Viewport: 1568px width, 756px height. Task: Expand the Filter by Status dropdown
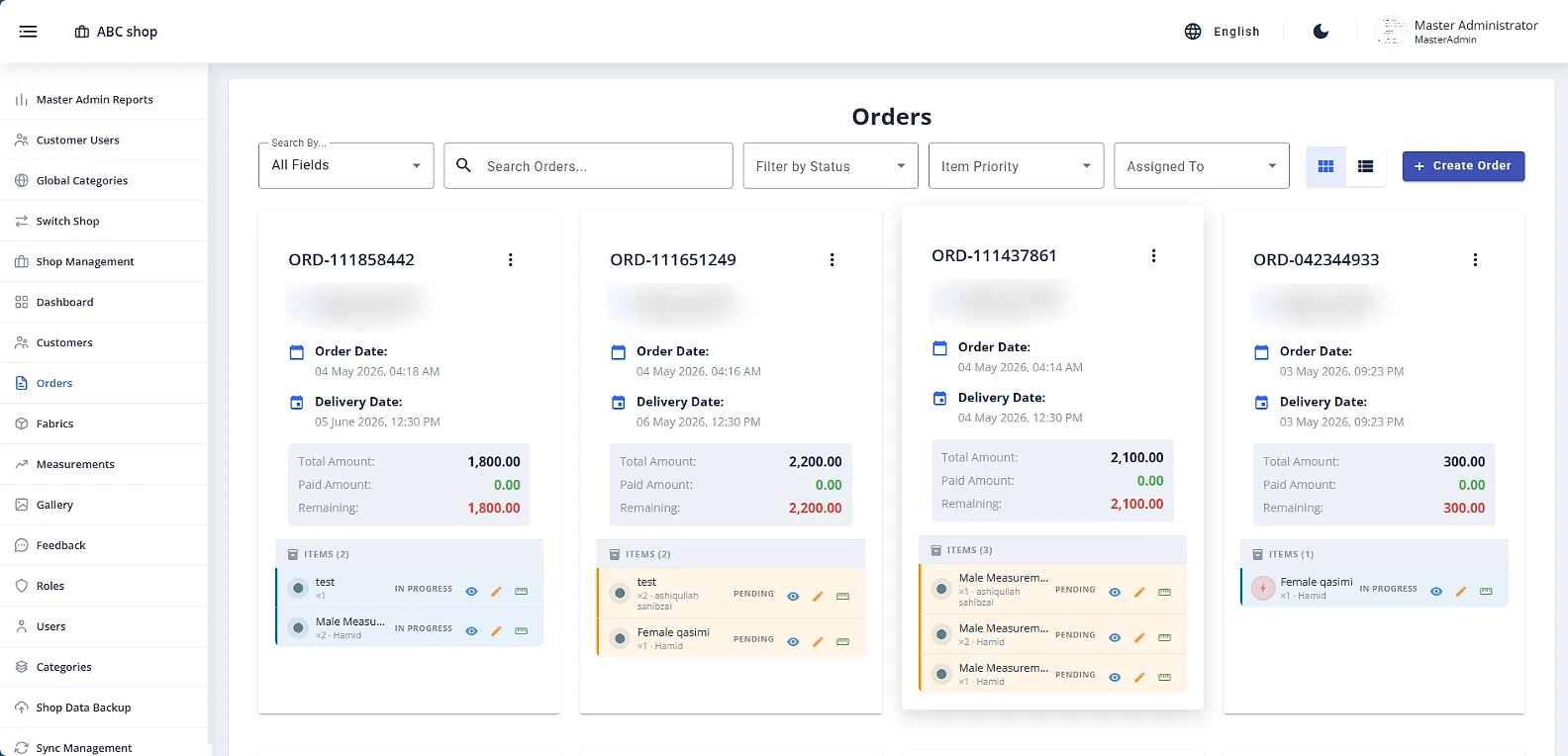[831, 166]
